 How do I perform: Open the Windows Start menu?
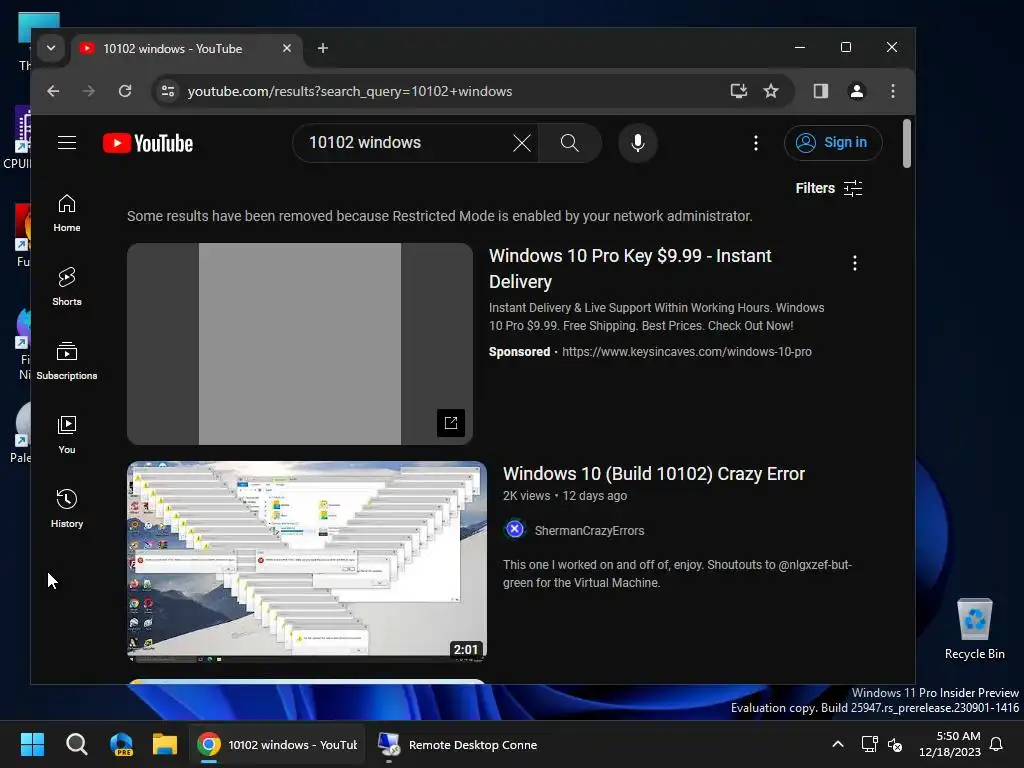pos(32,744)
